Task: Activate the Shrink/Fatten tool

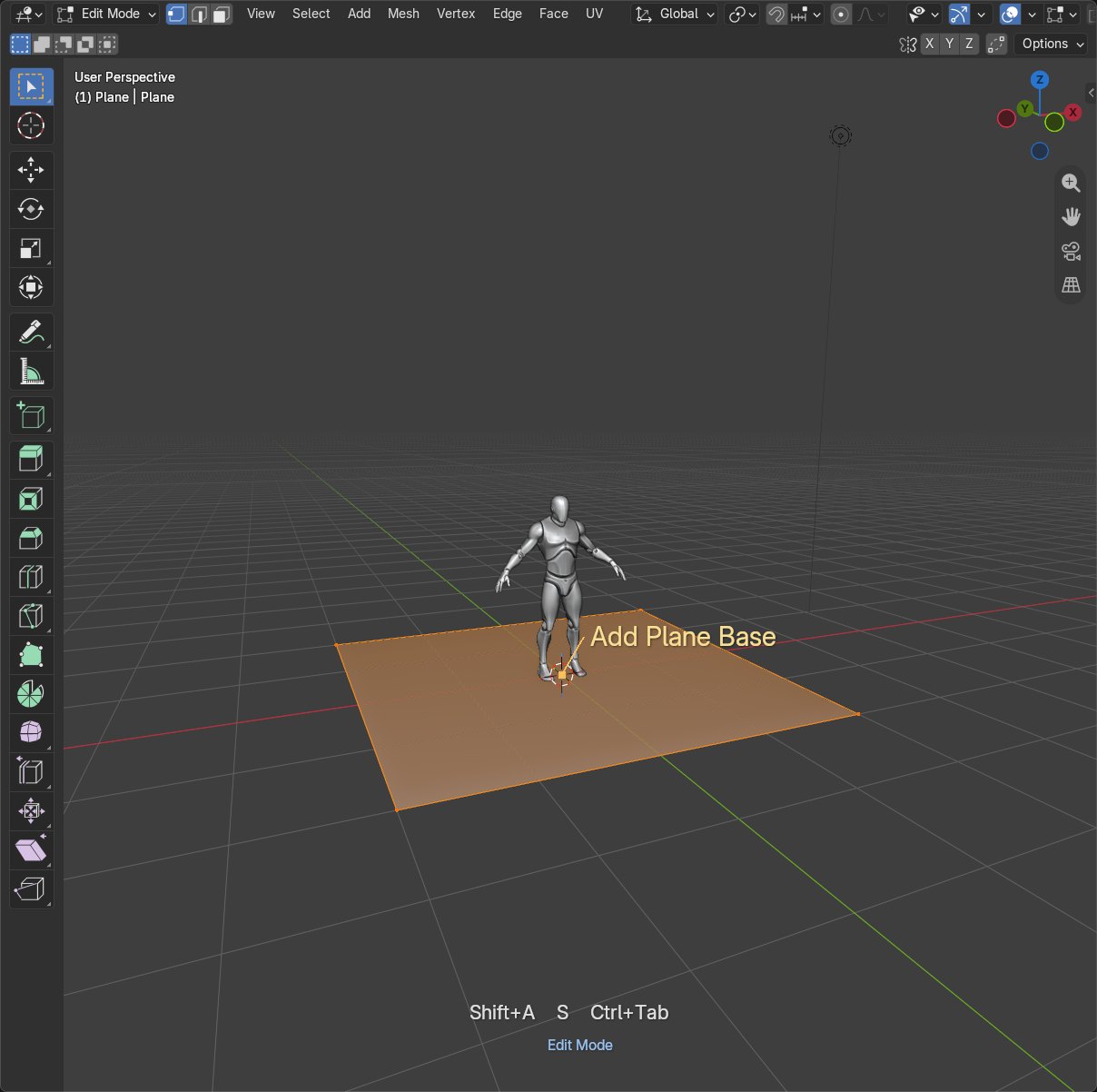Action: coord(31,811)
